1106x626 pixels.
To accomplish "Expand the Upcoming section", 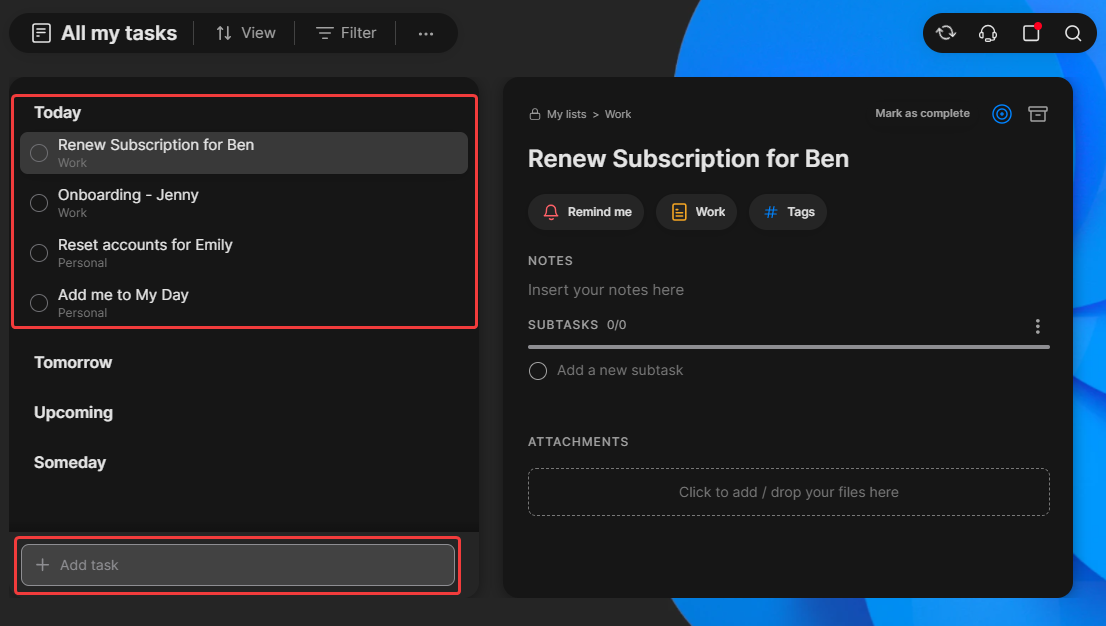I will pos(73,412).
